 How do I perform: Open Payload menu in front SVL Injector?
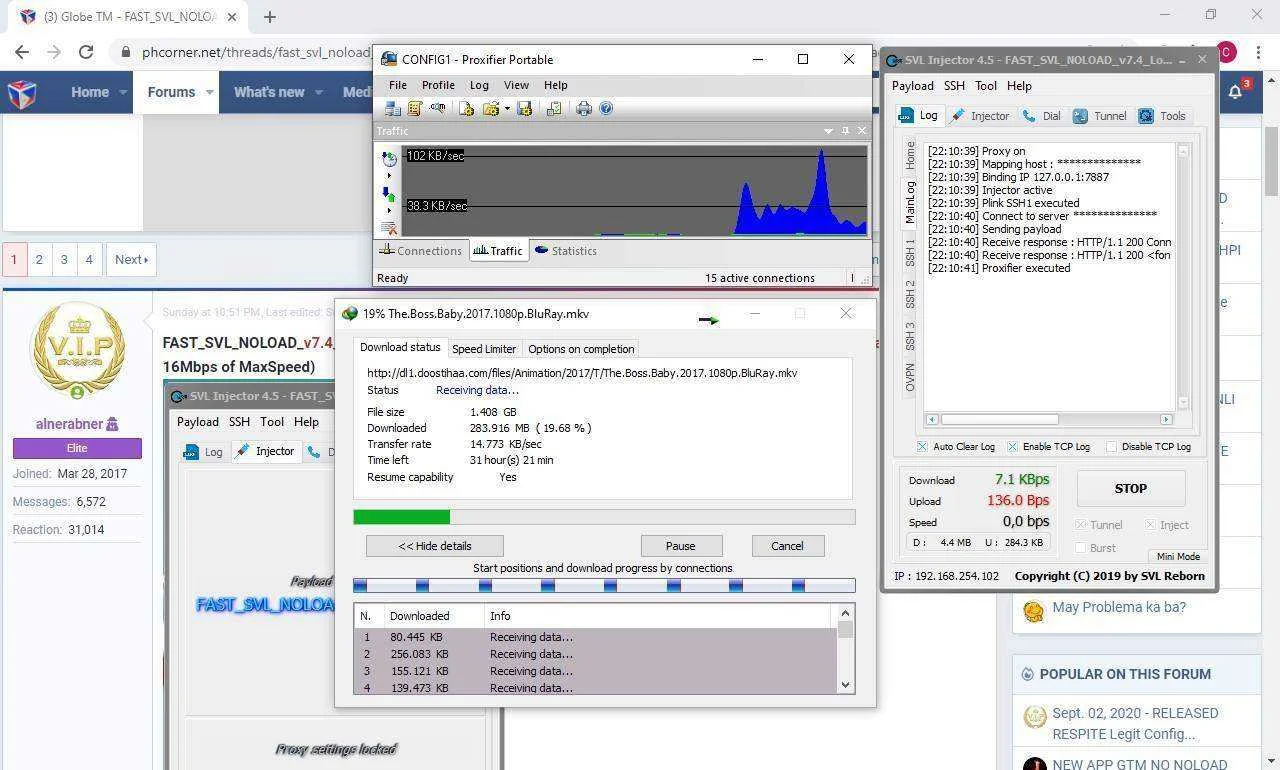(912, 86)
